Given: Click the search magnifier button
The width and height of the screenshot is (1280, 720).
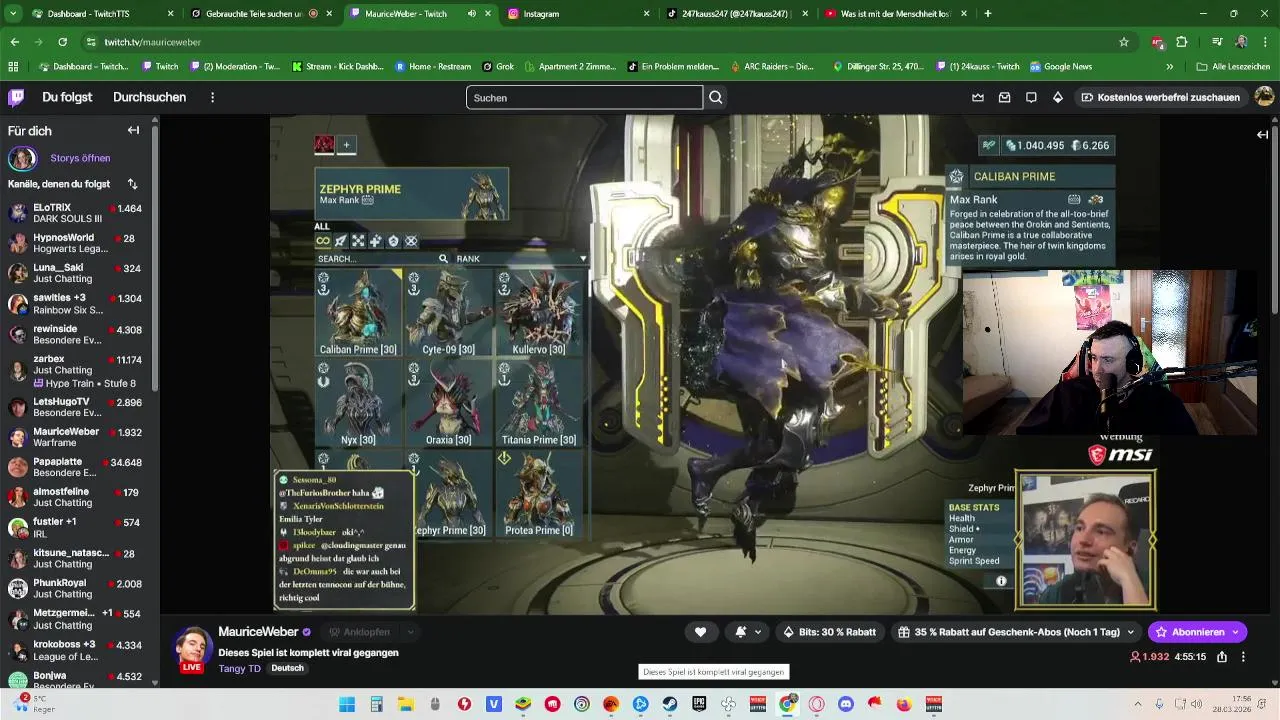Looking at the screenshot, I should pyautogui.click(x=716, y=97).
